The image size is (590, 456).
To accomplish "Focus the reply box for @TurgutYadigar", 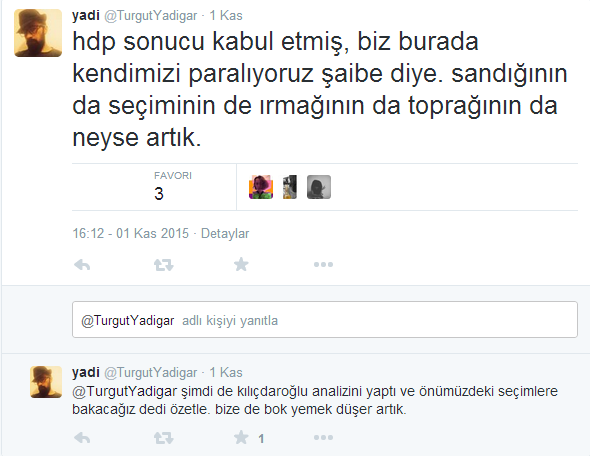I will (325, 319).
